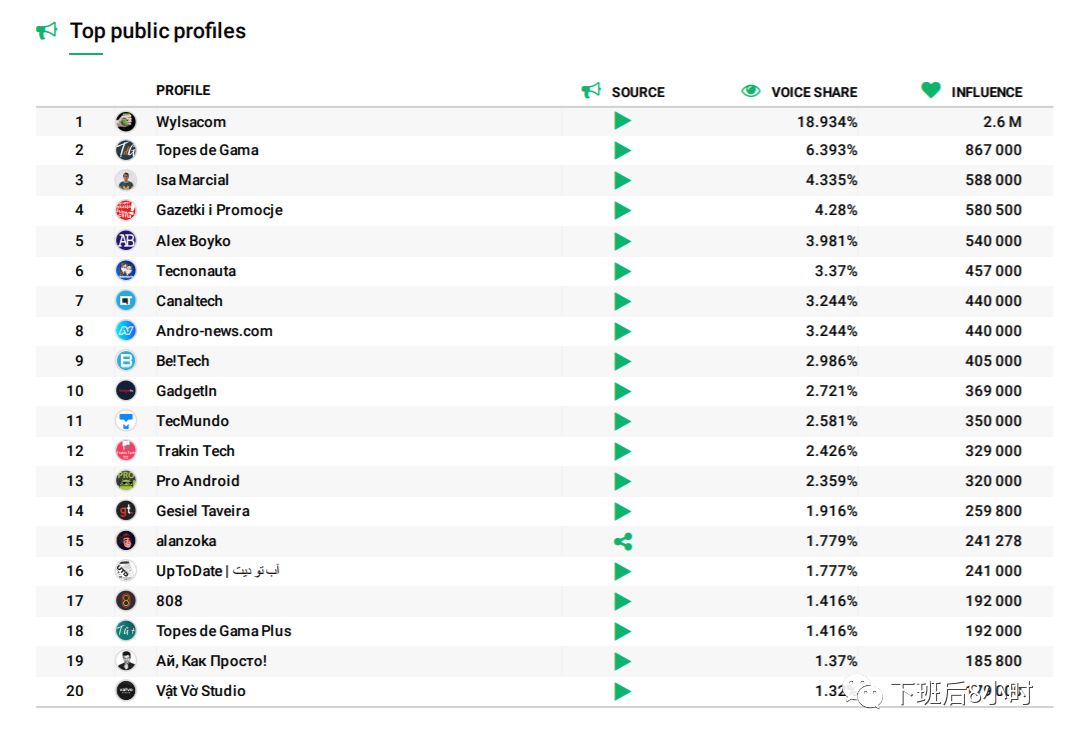The image size is (1068, 740).
Task: Select the Canaltech profile avatar
Action: 126,300
